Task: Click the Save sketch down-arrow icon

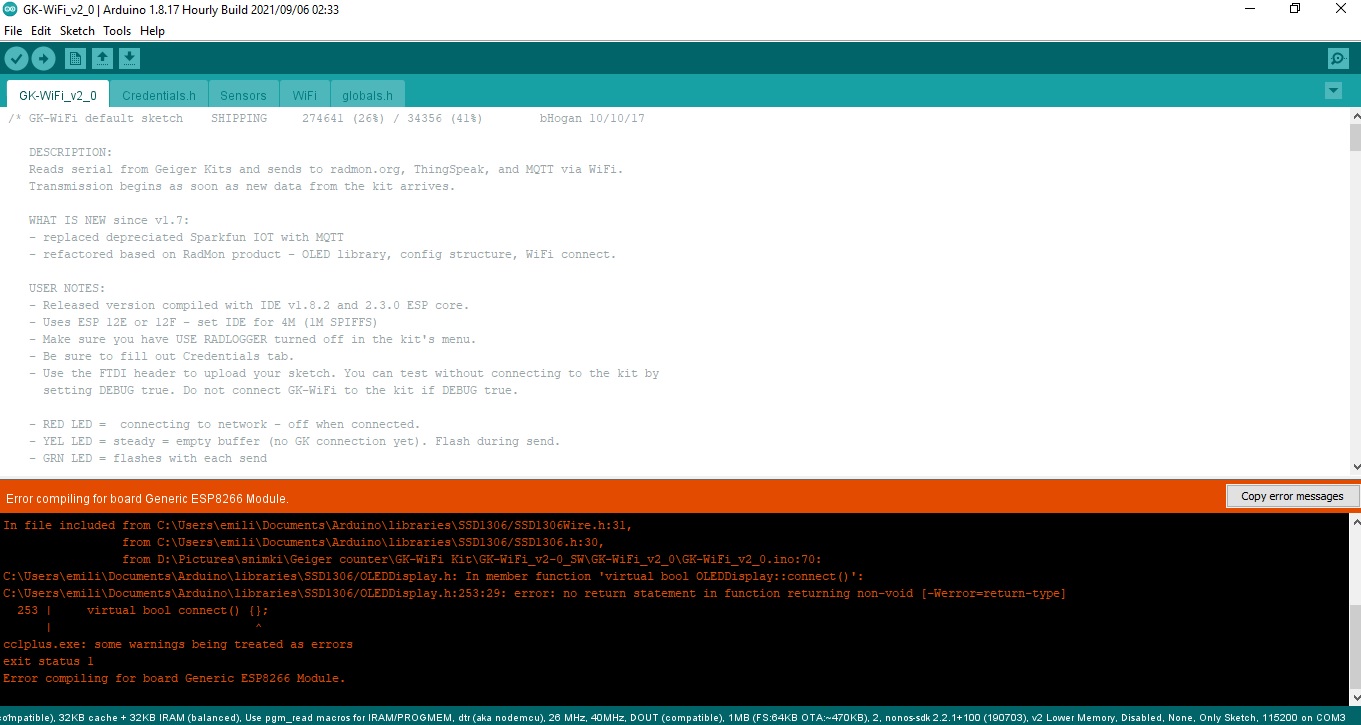Action: [129, 59]
